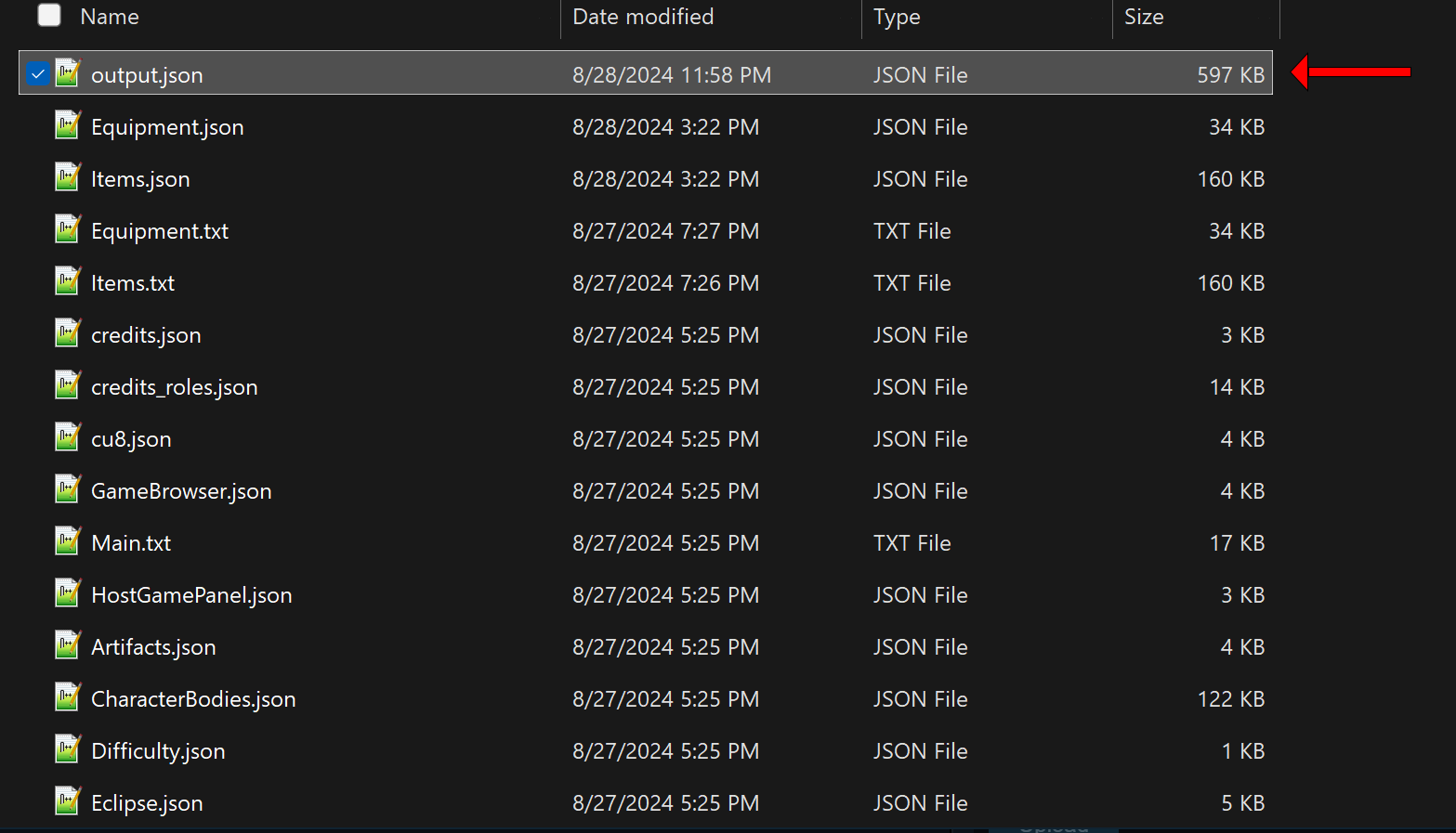Select the credits.json file name
Image resolution: width=1456 pixels, height=833 pixels.
click(x=146, y=335)
